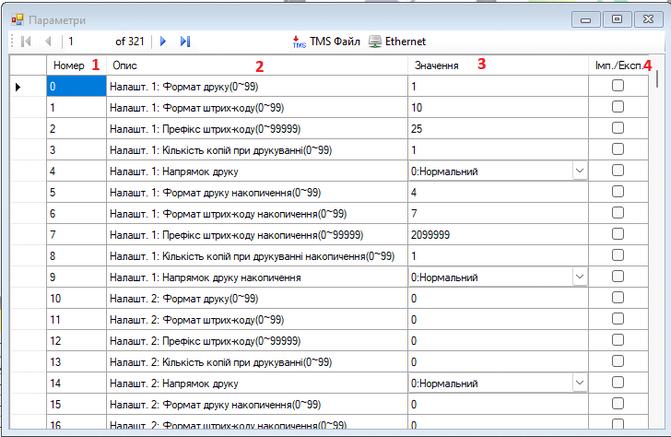
Task: Click the current record number field
Action: click(x=87, y=41)
